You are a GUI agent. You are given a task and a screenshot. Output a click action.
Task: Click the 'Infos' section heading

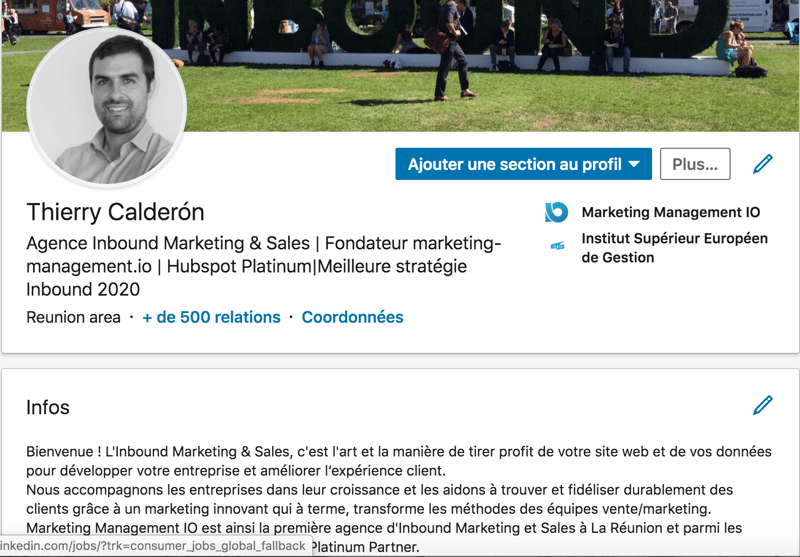pos(48,408)
